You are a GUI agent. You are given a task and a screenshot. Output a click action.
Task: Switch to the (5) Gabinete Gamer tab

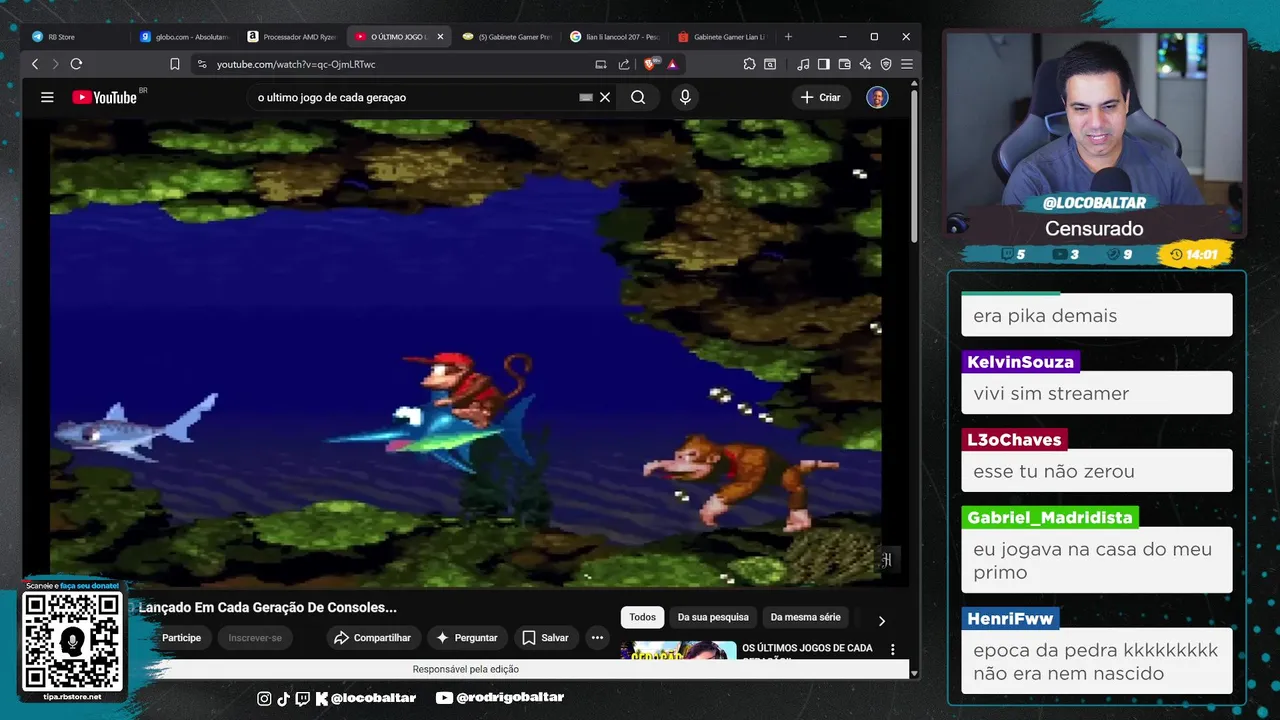pos(506,37)
